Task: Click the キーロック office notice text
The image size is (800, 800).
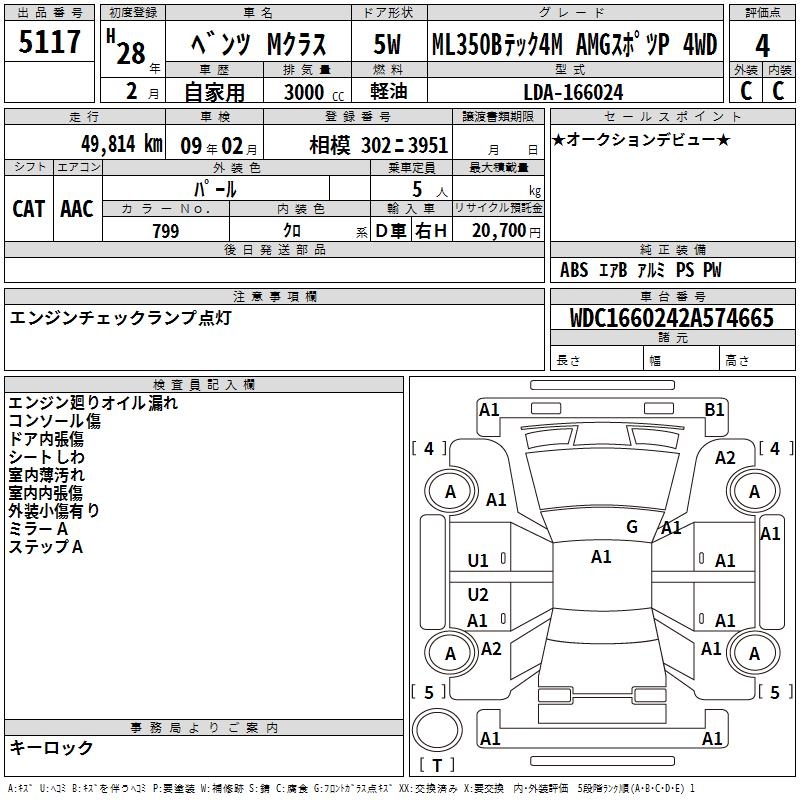Action: pyautogui.click(x=51, y=747)
